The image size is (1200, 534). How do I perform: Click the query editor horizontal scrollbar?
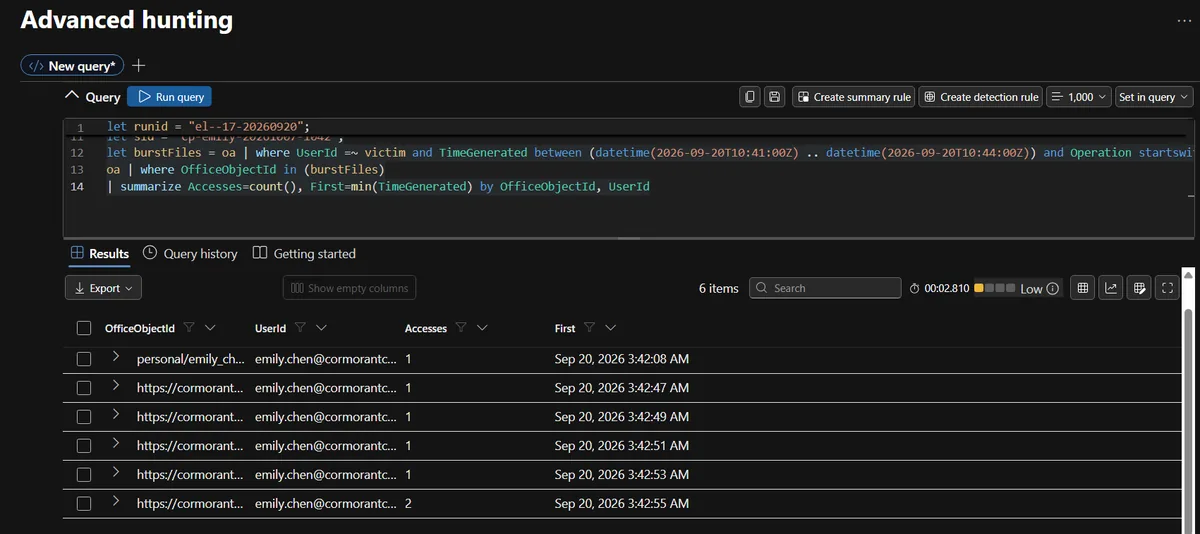click(629, 239)
